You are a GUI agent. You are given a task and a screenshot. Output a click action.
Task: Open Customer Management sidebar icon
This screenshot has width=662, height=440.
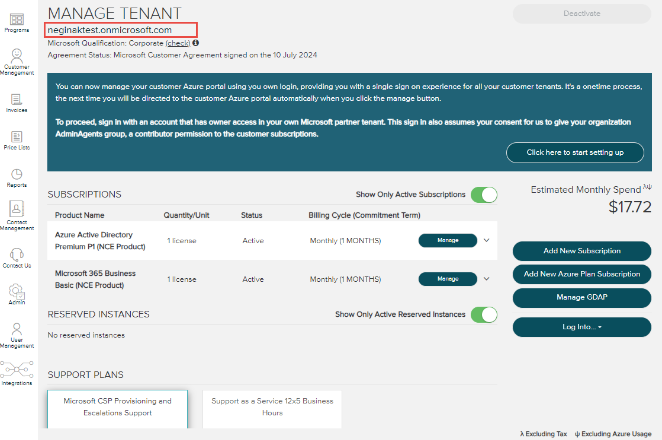pos(17,60)
